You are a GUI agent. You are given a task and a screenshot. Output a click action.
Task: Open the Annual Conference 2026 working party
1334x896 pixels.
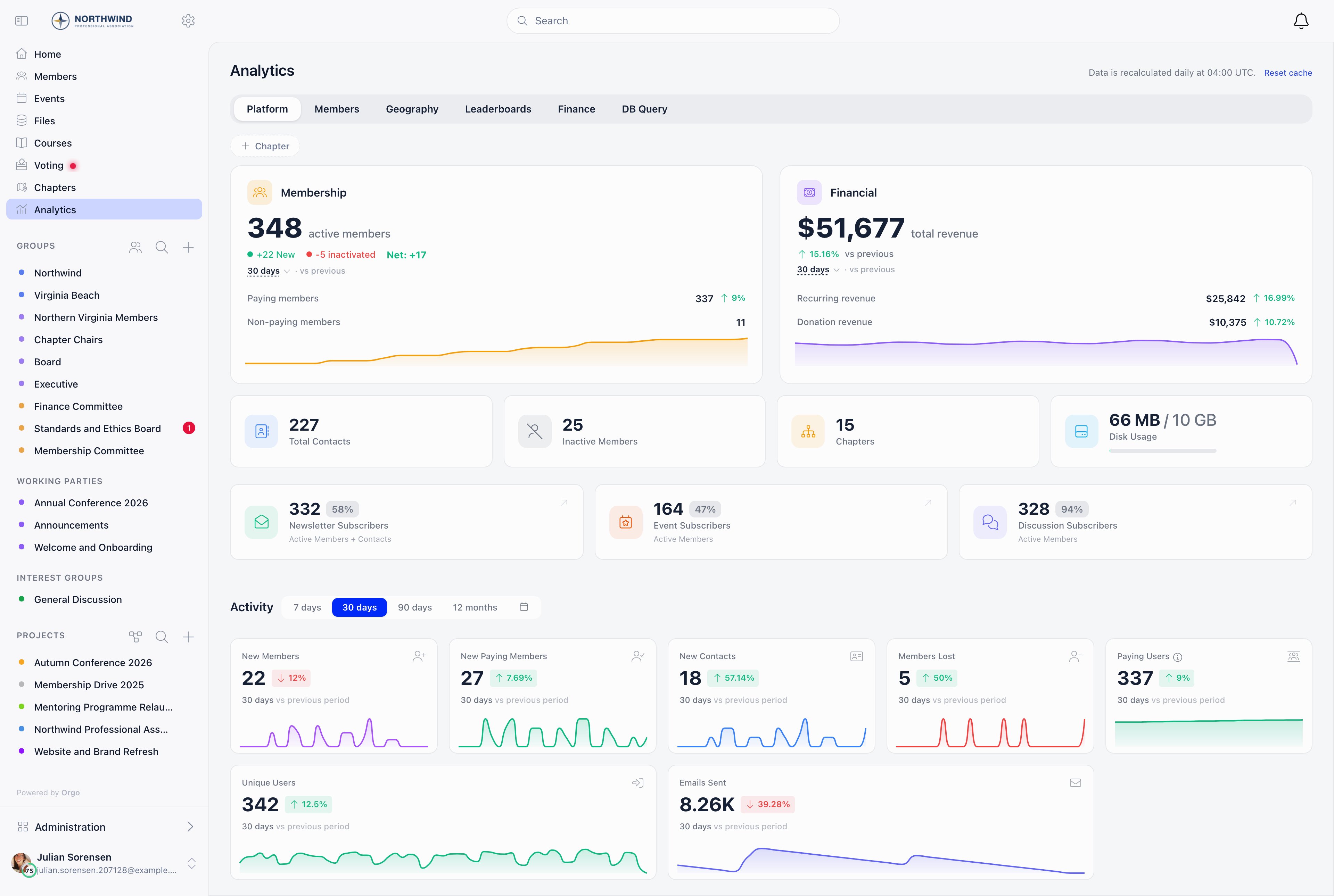[105, 503]
